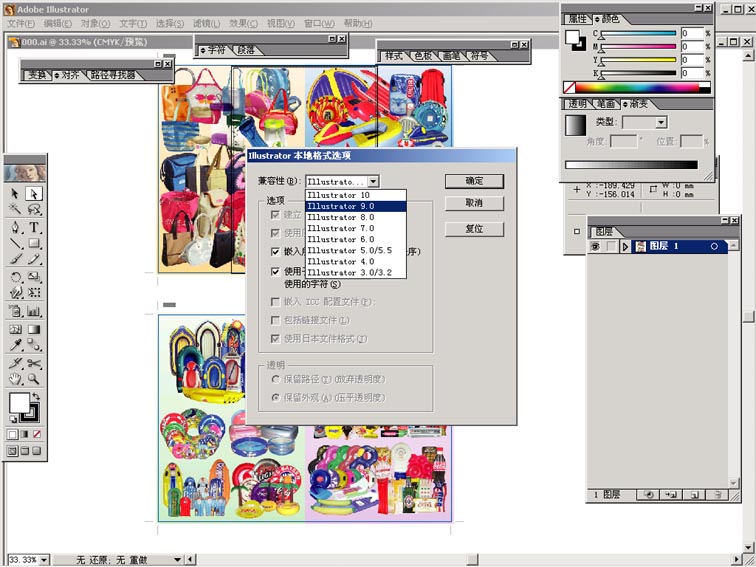Select the Direct Selection tool
Screen dimensions: 756x567
pos(33,193)
